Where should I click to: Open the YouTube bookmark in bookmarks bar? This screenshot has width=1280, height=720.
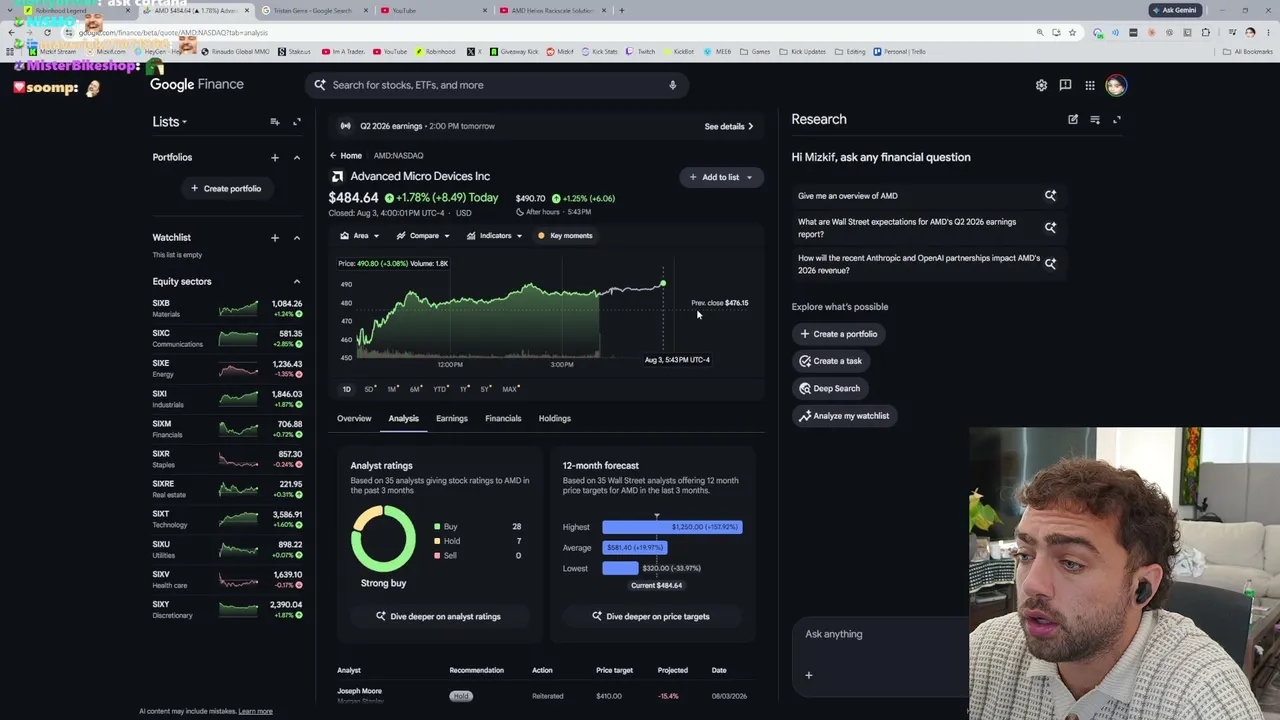[x=390, y=51]
